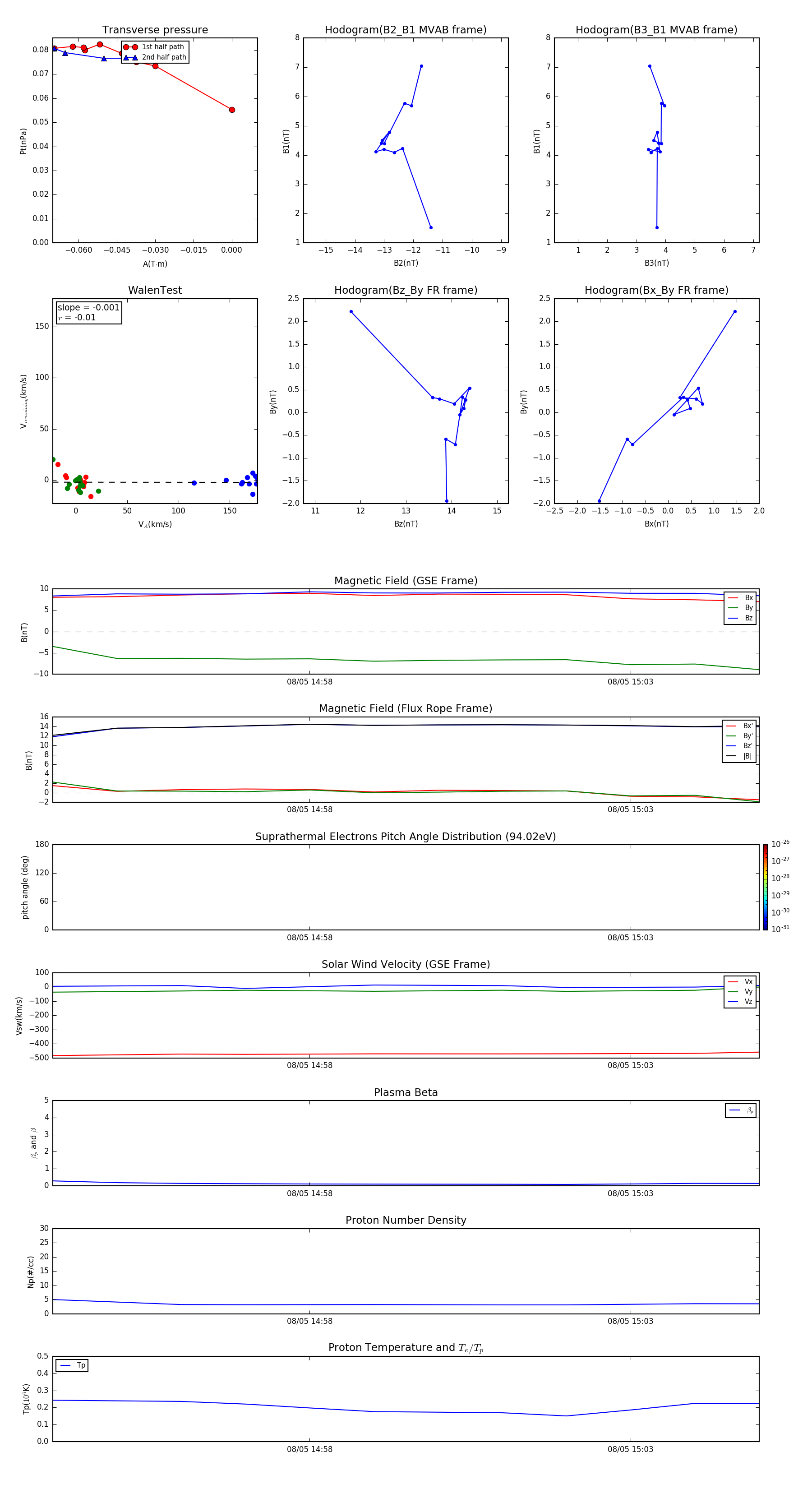Click the 'slope = -0.001' annotation

pyautogui.click(x=88, y=308)
